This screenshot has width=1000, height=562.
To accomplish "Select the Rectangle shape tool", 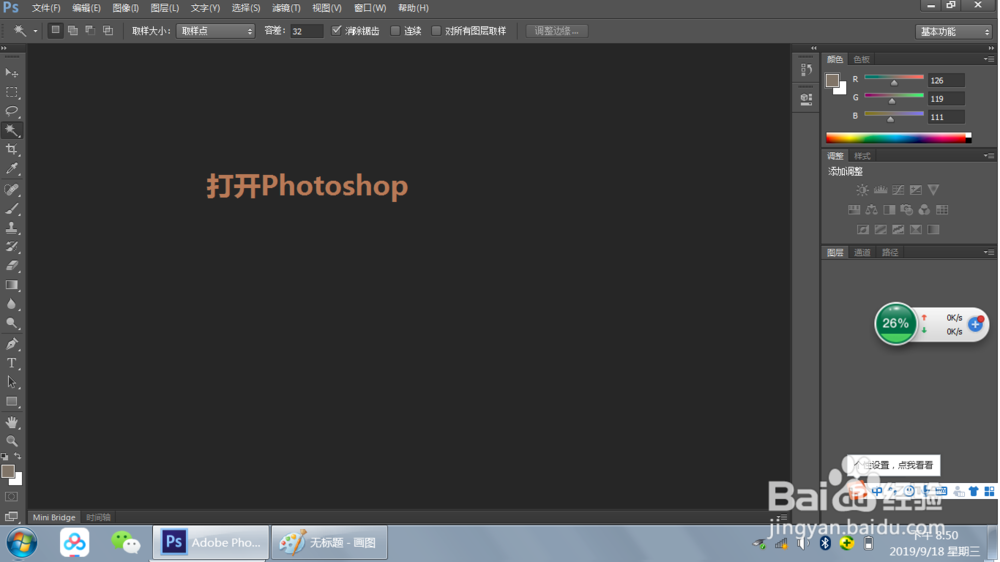I will click(11, 401).
